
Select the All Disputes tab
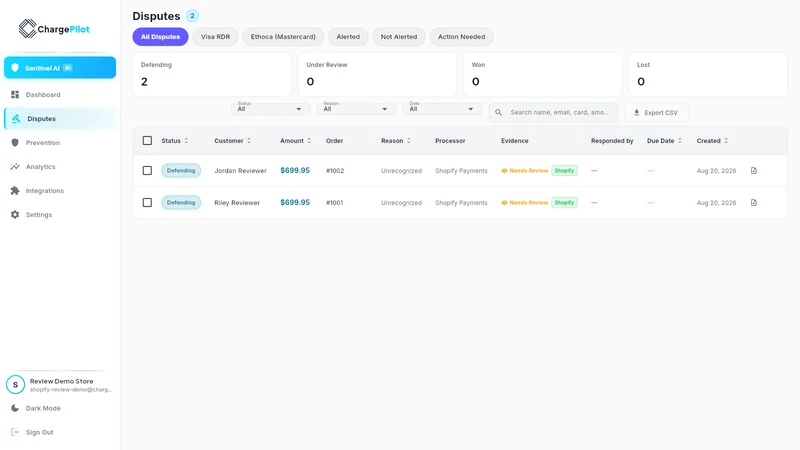(x=160, y=37)
